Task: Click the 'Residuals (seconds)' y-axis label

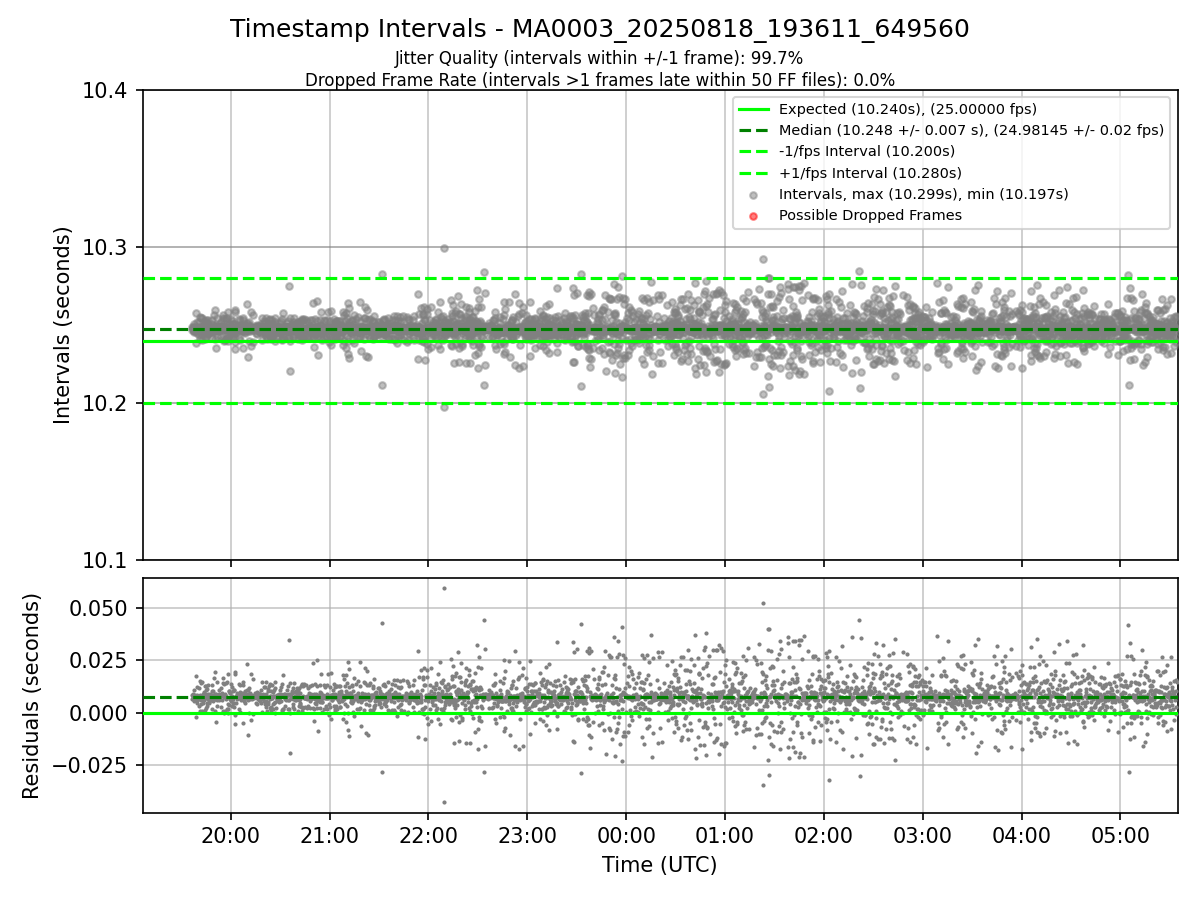Action: pos(32,696)
